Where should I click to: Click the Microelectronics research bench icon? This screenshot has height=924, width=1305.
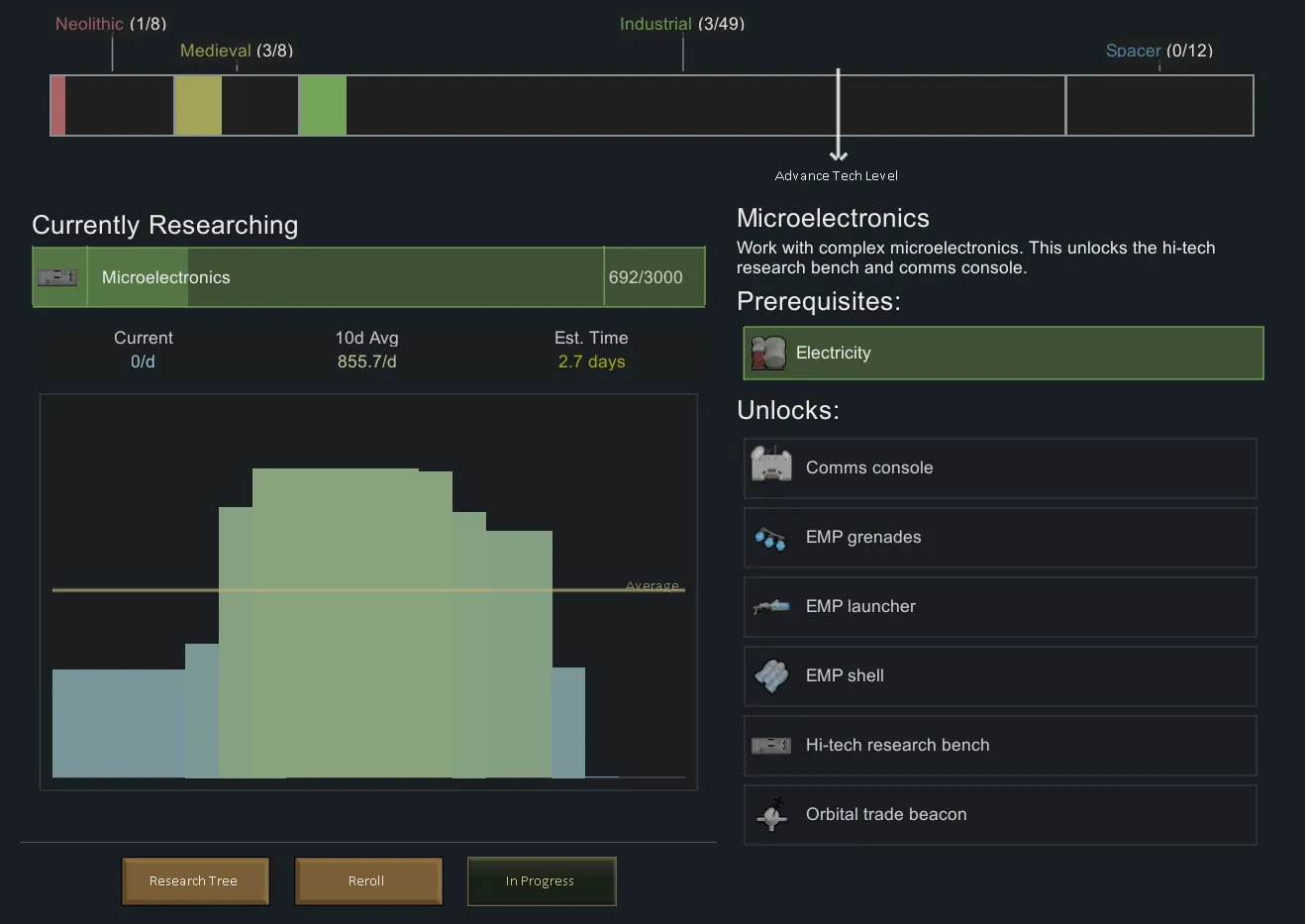[x=57, y=278]
